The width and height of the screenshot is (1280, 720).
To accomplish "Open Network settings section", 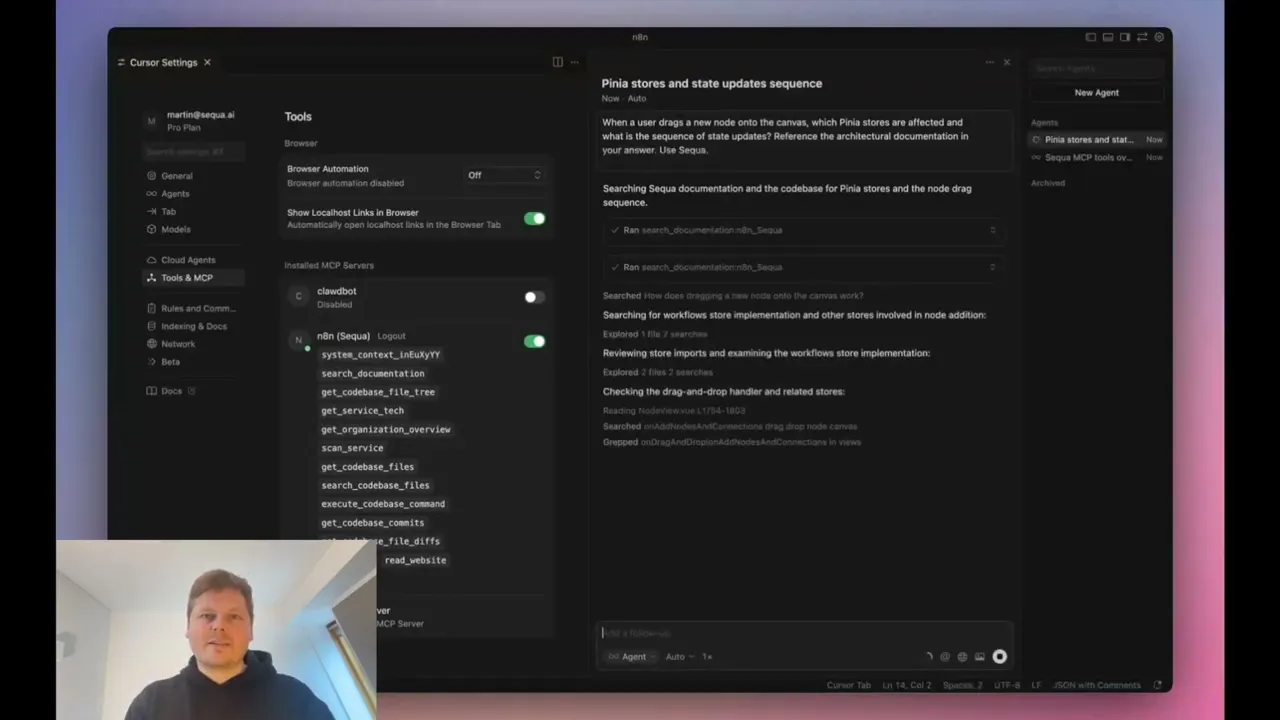I will pos(178,344).
